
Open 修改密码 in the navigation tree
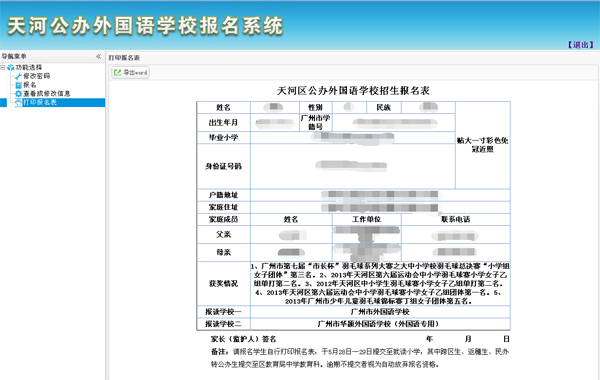(x=36, y=76)
